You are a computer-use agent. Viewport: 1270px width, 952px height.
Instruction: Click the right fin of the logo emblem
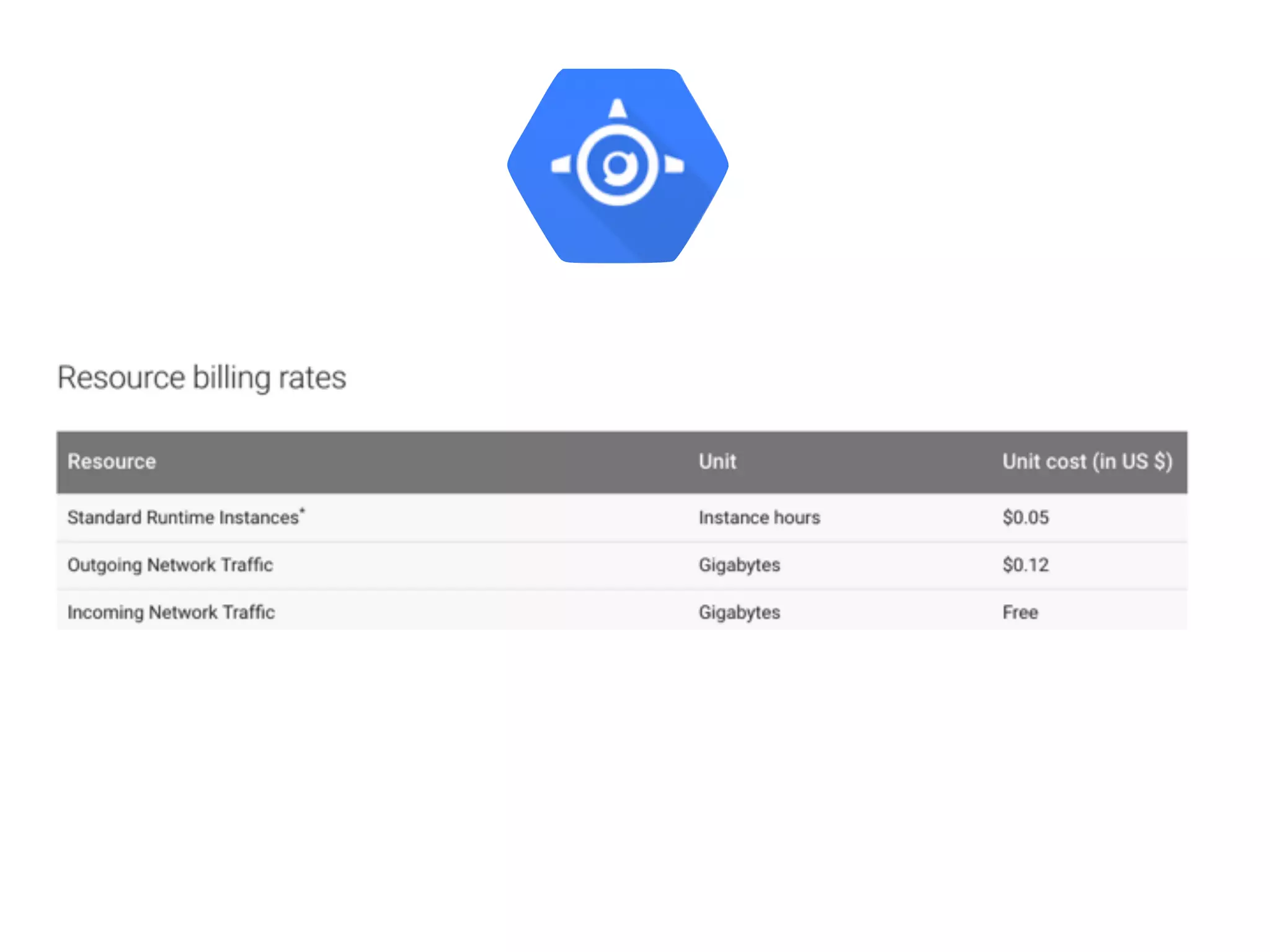(x=674, y=165)
